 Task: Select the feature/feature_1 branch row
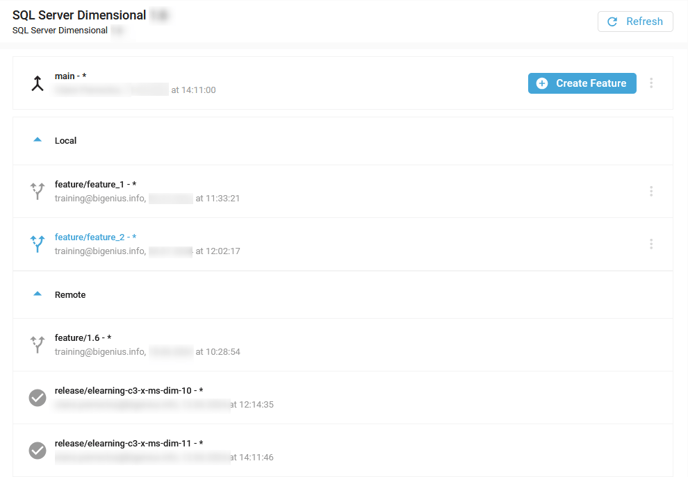coord(343,191)
